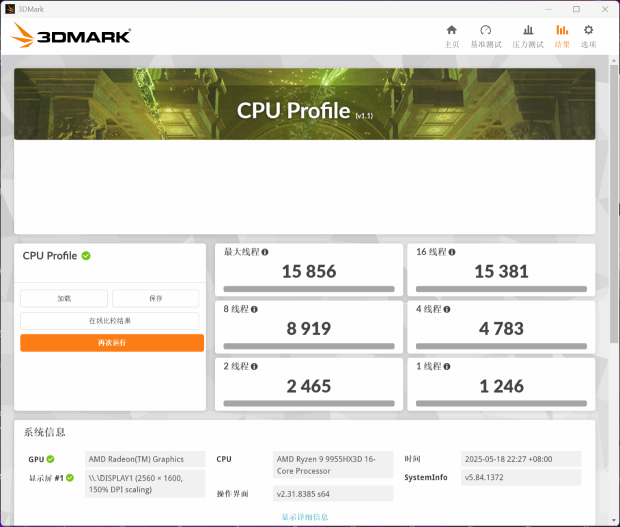Click info icon next to 2 线程
The width and height of the screenshot is (620, 527).
[254, 366]
